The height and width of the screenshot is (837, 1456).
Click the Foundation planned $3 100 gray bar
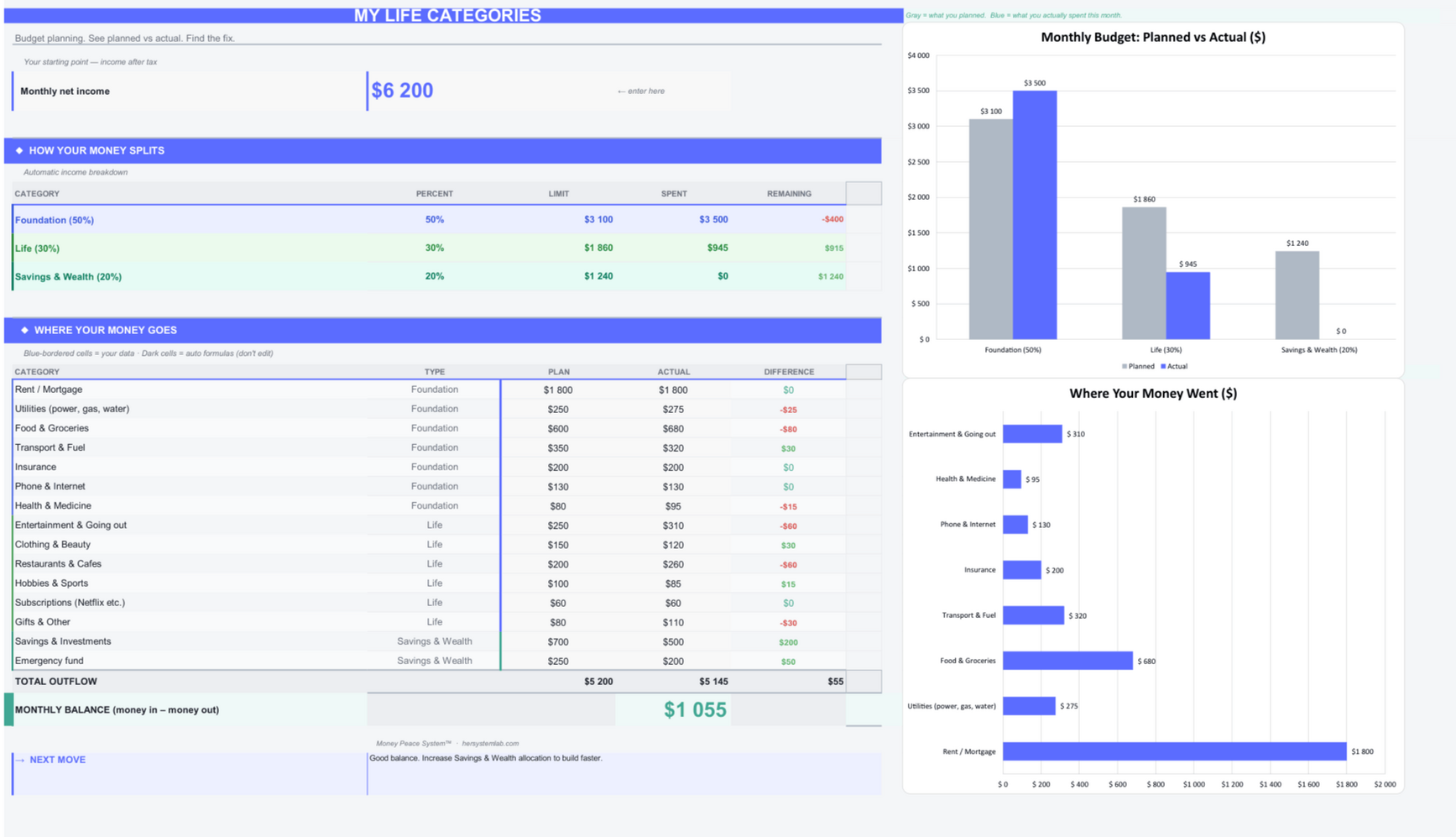pyautogui.click(x=991, y=229)
